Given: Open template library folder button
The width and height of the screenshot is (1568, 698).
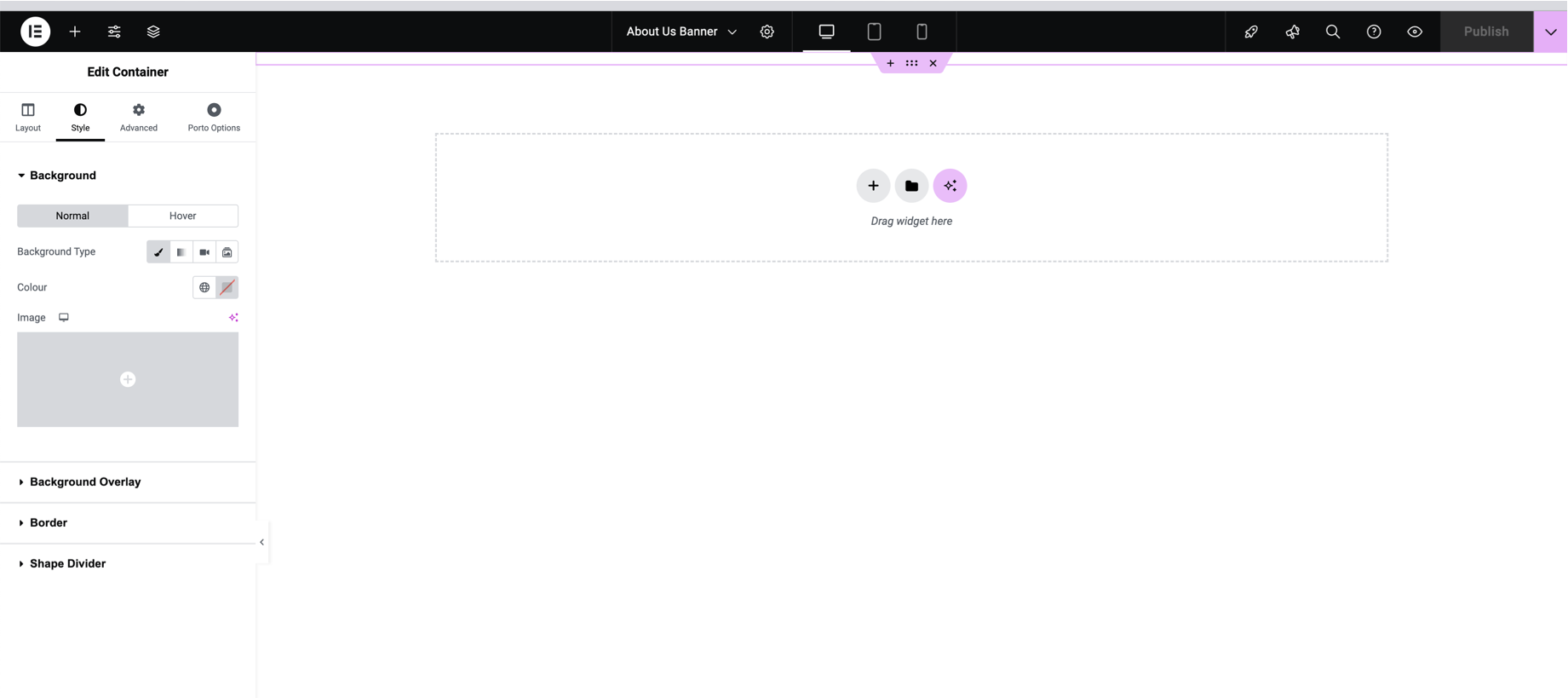Looking at the screenshot, I should pos(911,186).
